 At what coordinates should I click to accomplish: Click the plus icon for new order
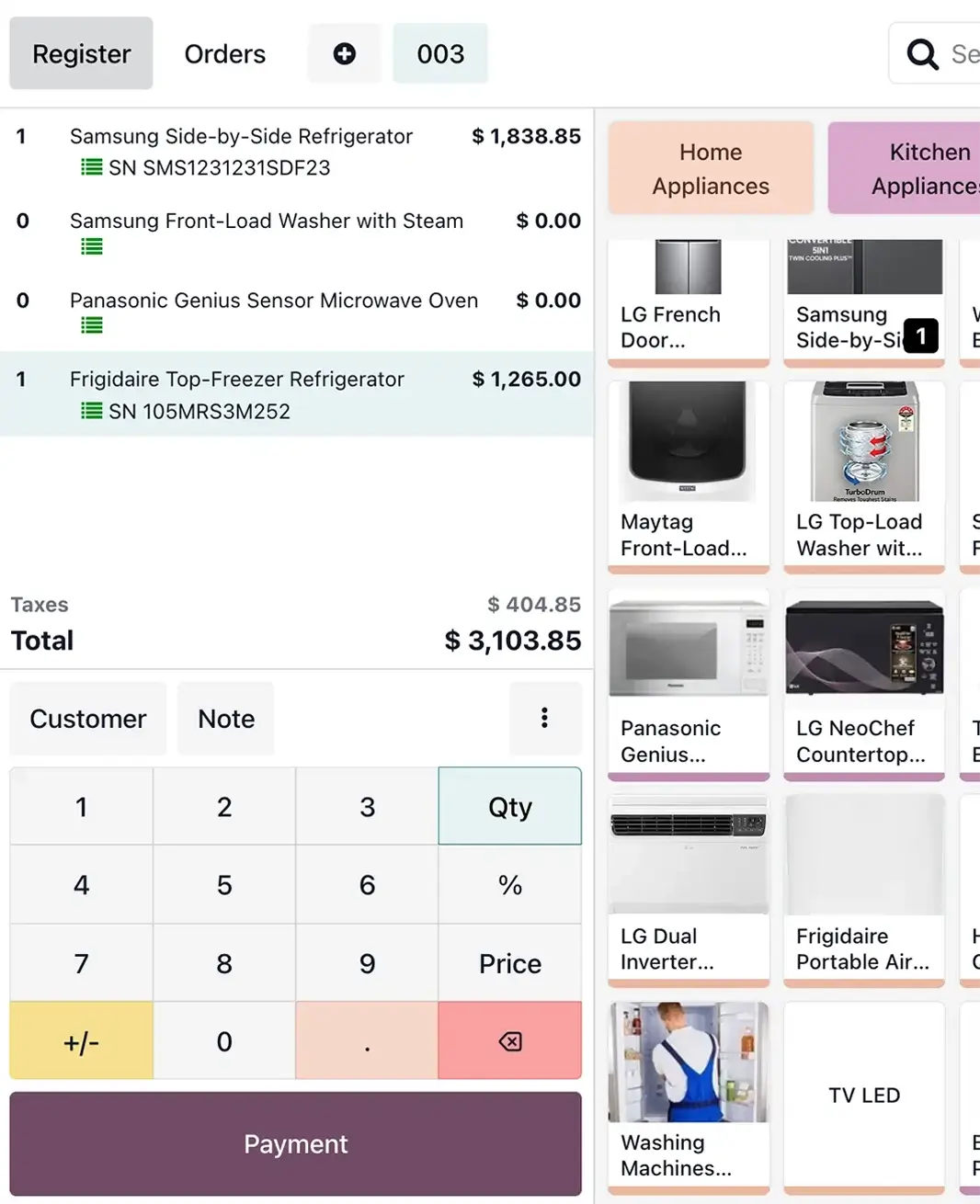point(345,54)
